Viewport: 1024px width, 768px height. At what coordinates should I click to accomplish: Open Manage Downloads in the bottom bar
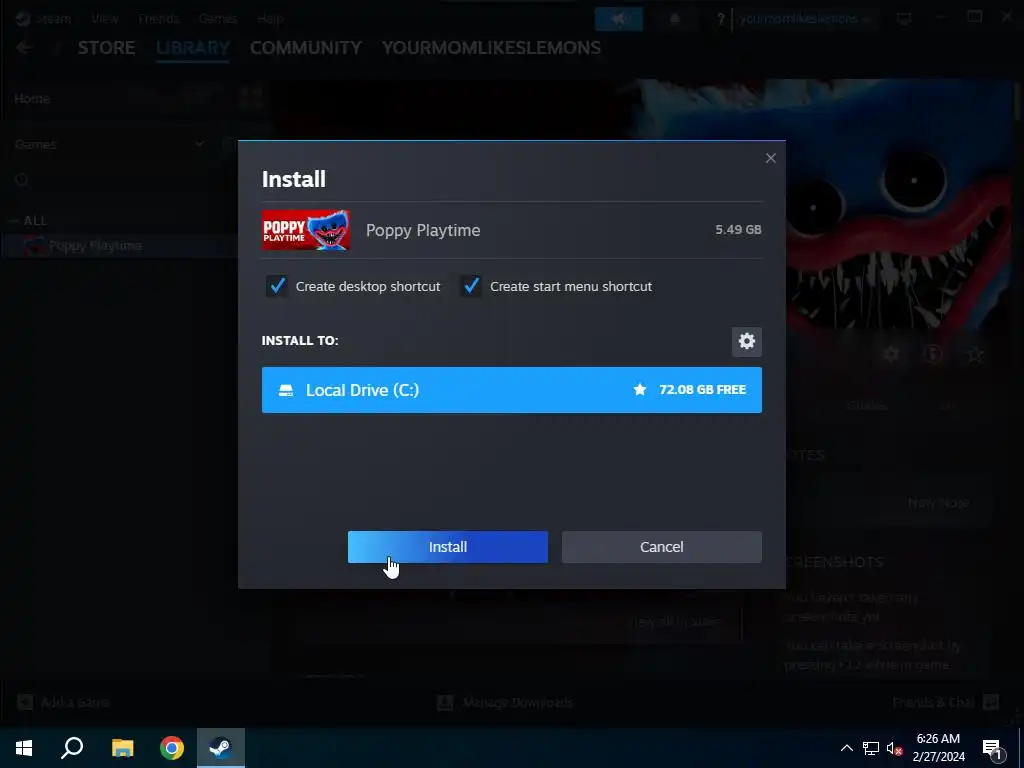(x=505, y=703)
